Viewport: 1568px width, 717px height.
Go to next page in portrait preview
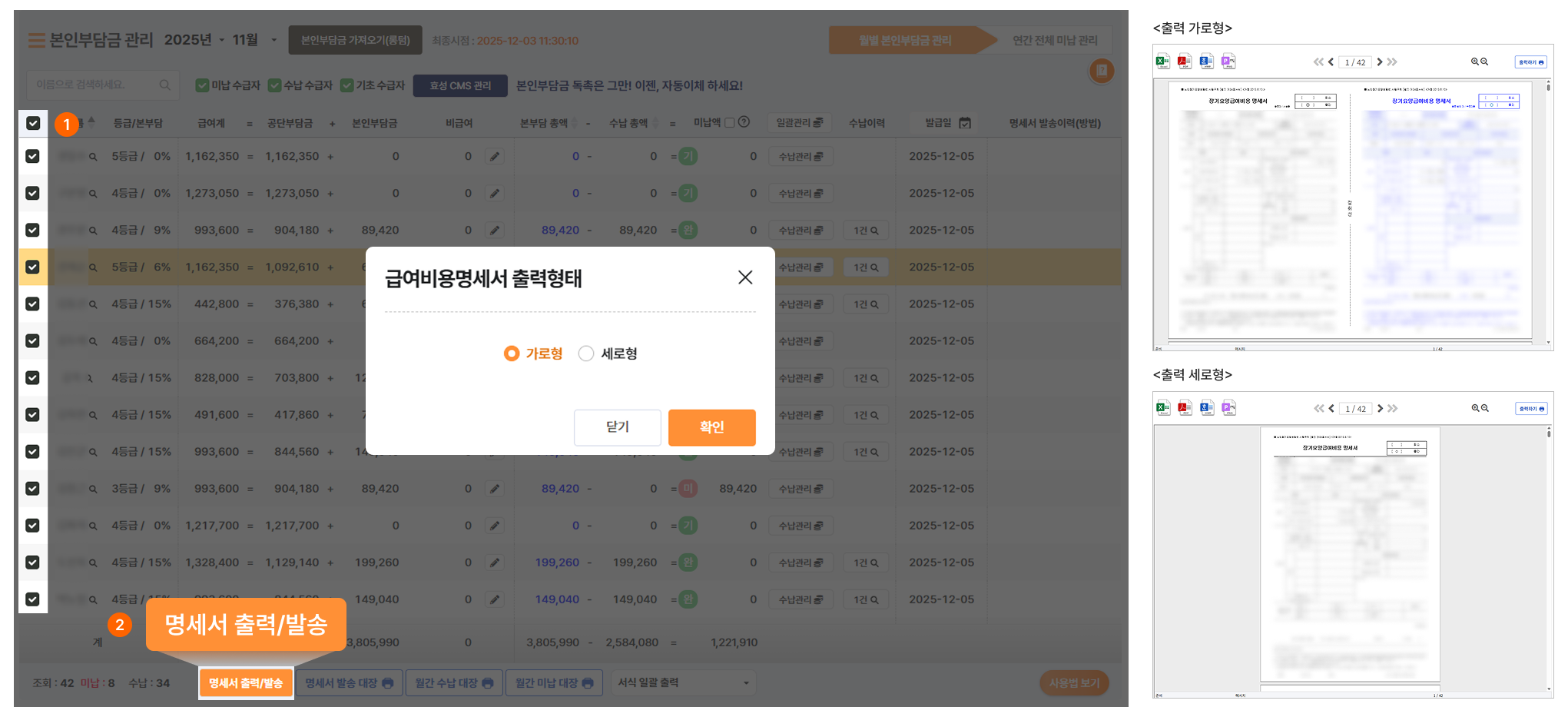1380,408
